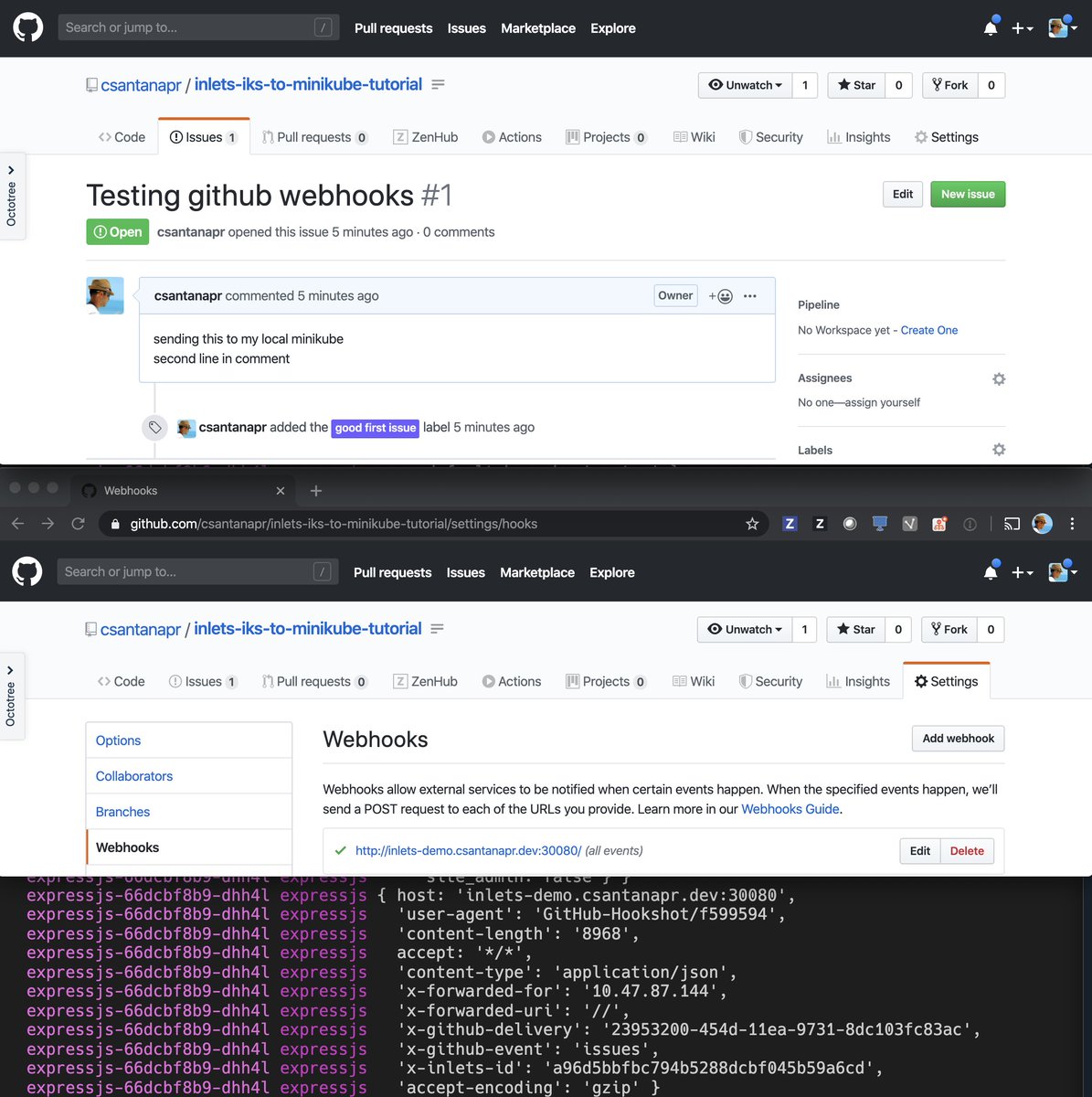
Task: Click green New issue button
Action: [x=968, y=194]
